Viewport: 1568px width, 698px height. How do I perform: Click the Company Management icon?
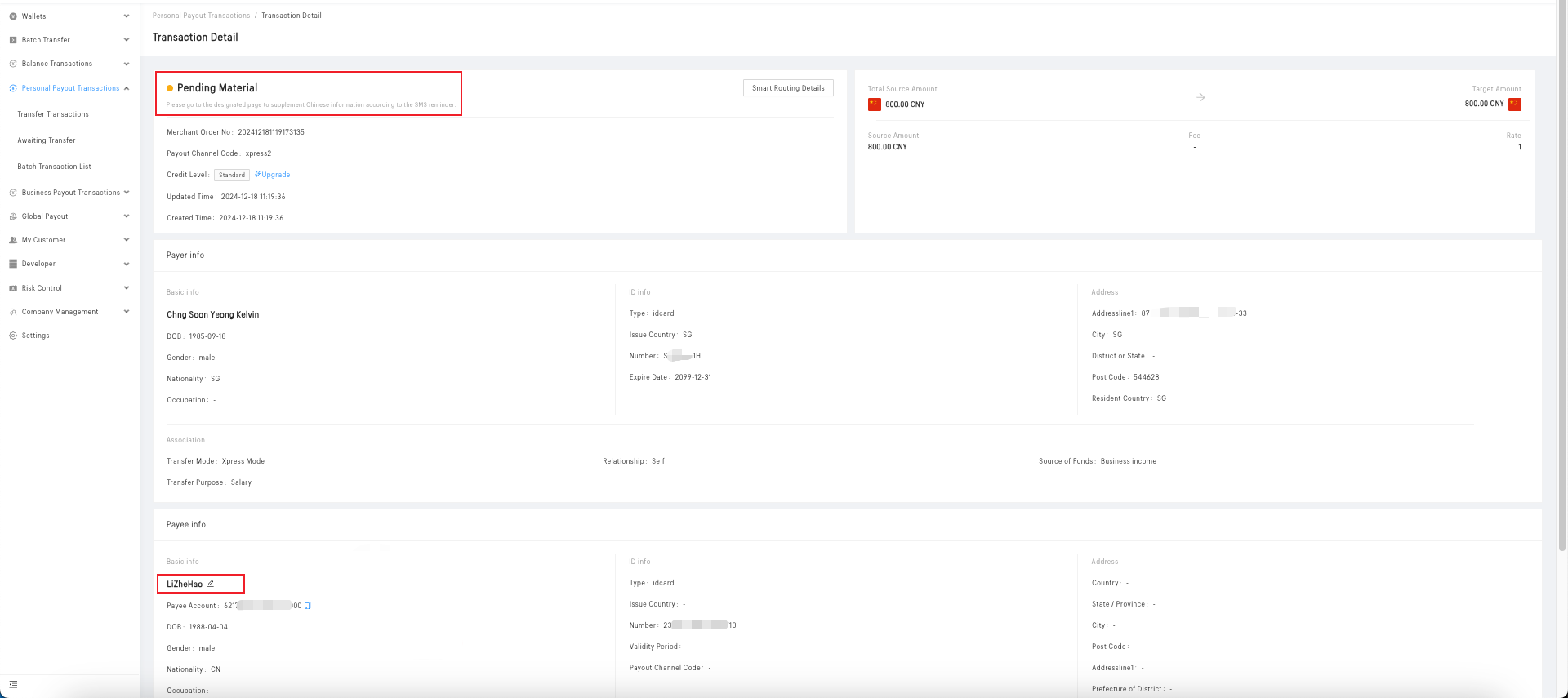pyautogui.click(x=13, y=312)
